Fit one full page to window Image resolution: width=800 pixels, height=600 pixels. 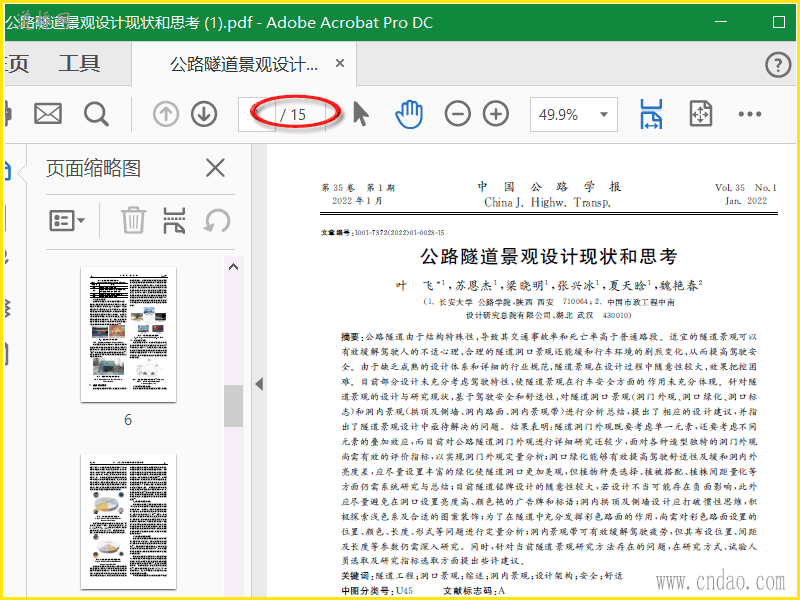pos(701,114)
